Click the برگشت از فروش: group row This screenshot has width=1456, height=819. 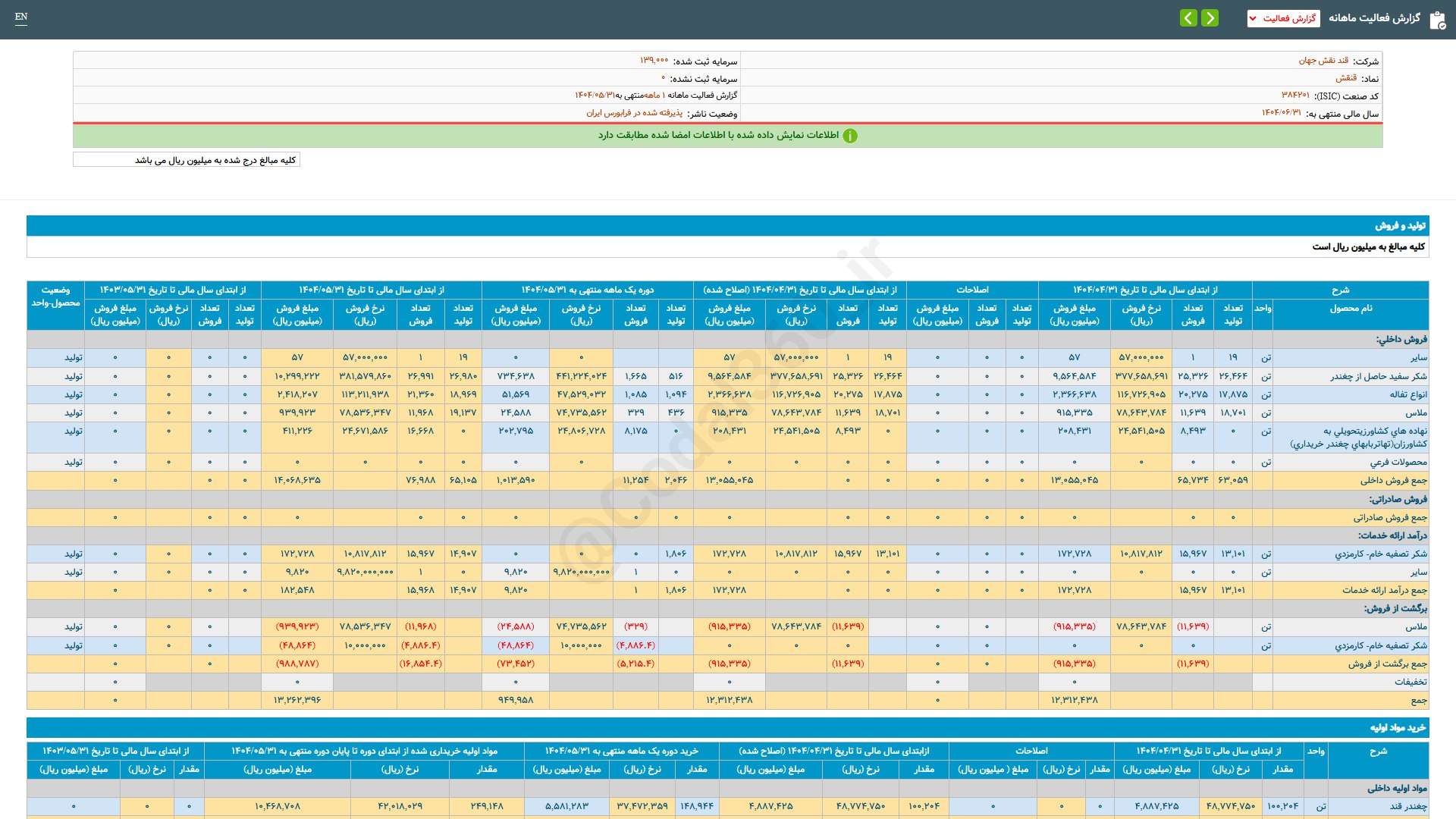(x=727, y=608)
